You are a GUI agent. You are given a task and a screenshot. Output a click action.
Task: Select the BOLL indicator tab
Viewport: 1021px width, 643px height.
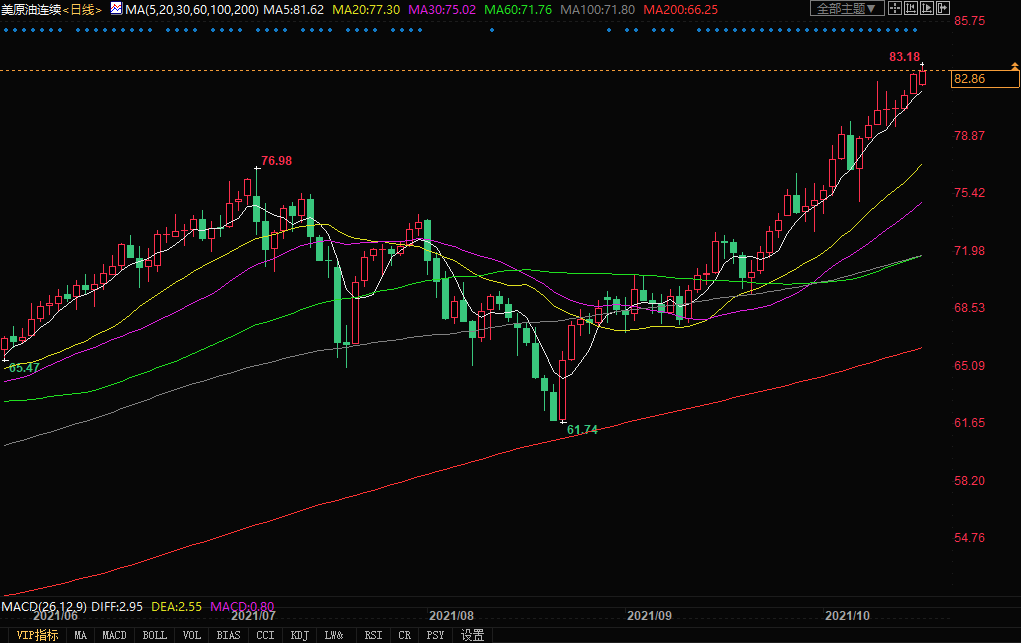coord(154,635)
